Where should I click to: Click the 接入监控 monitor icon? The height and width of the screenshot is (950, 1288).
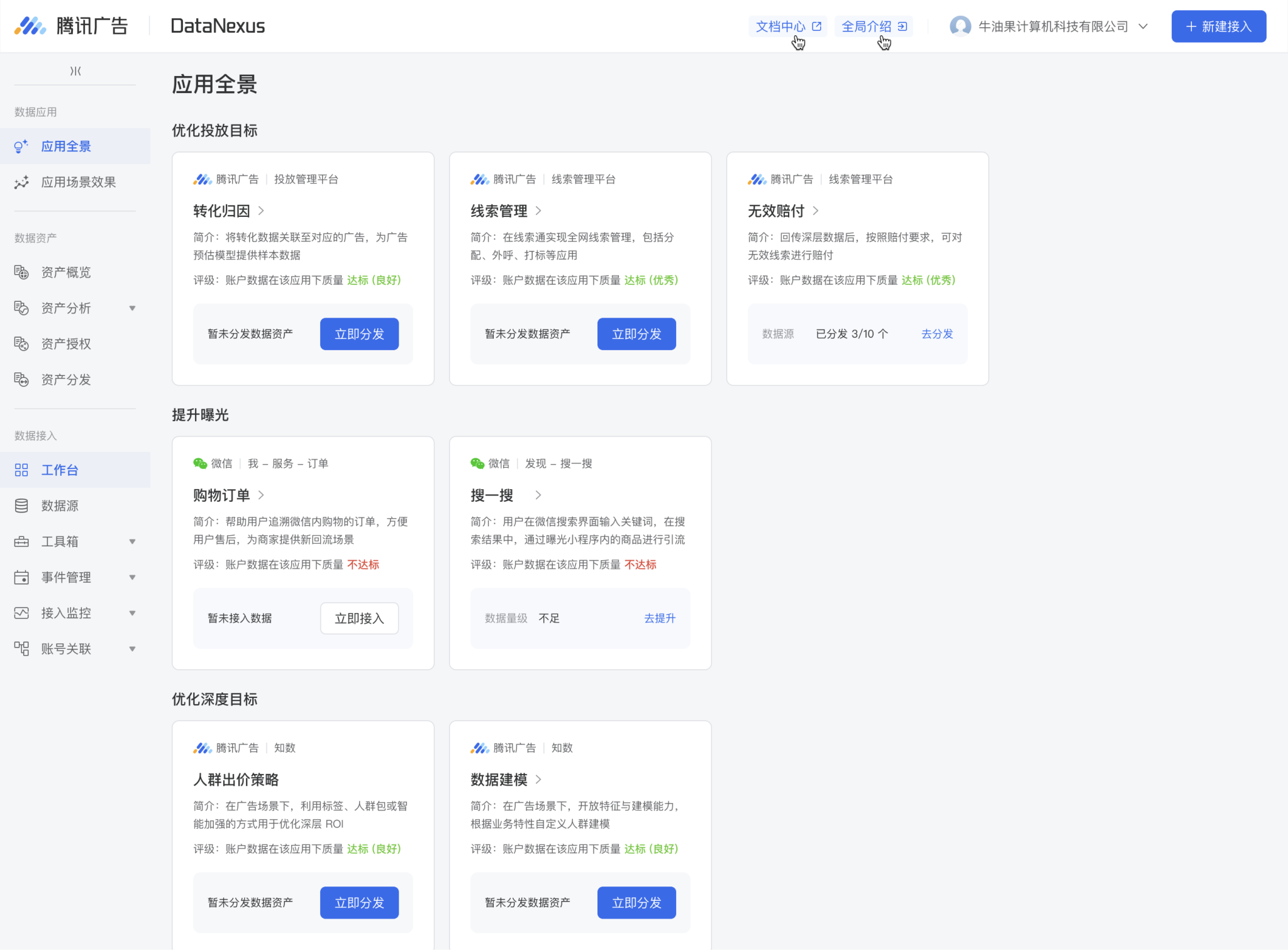coord(21,613)
